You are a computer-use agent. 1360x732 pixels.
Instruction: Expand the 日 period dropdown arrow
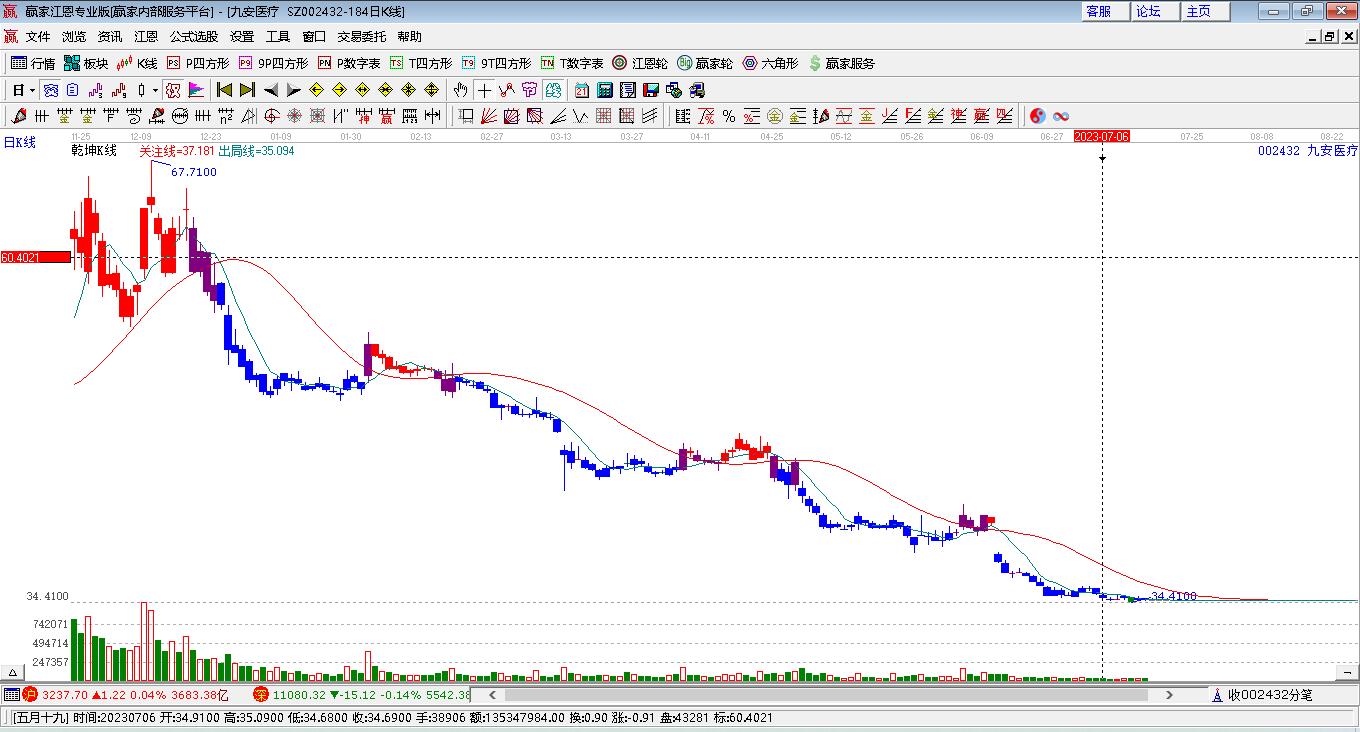click(32, 90)
